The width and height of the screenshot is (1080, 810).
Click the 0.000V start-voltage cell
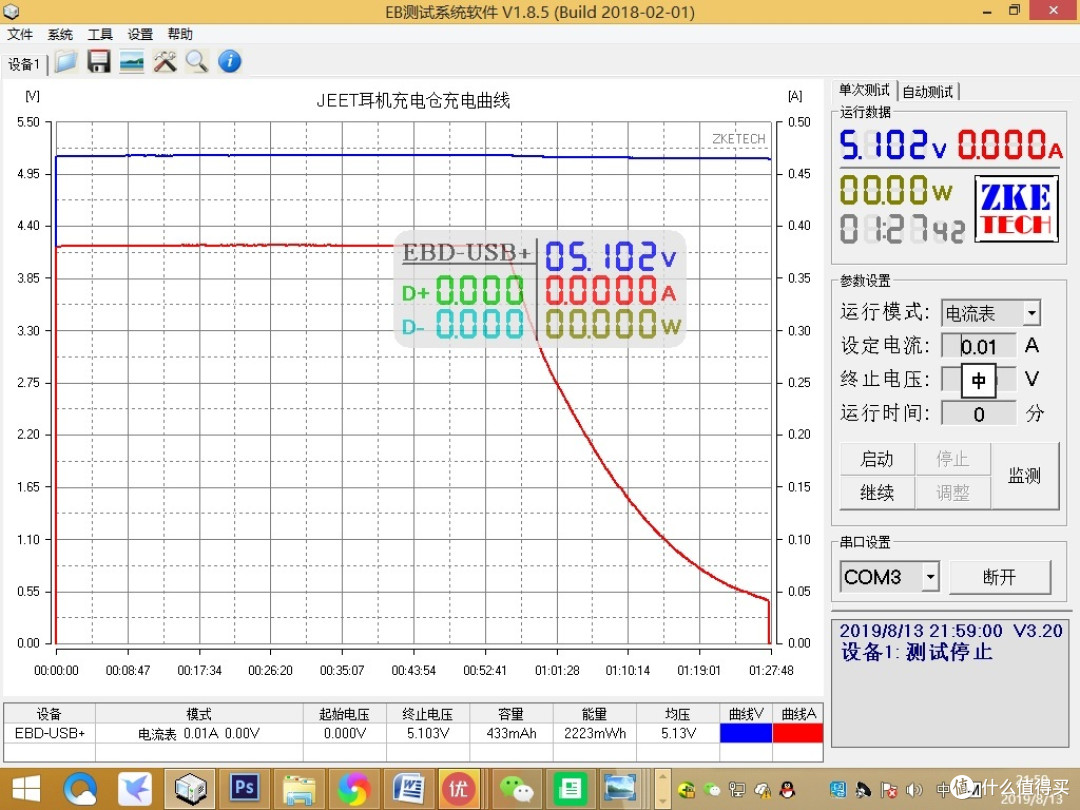[x=344, y=733]
